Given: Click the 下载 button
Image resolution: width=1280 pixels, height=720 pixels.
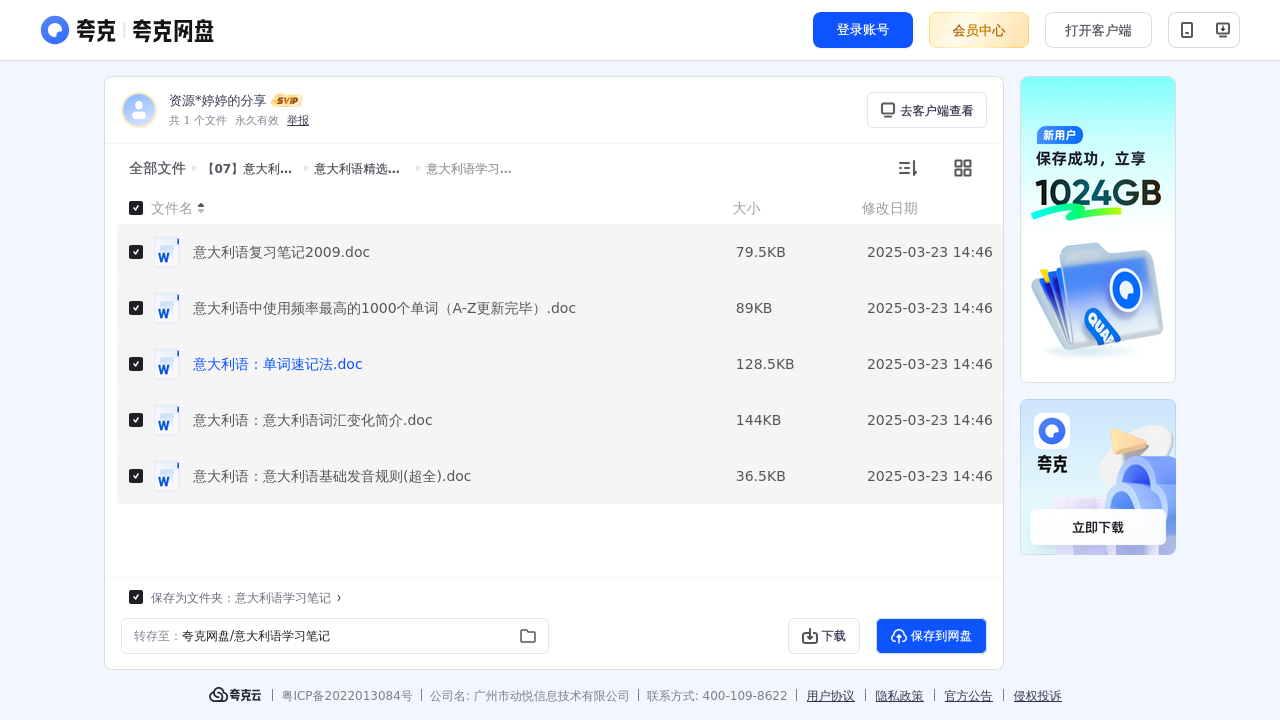Looking at the screenshot, I should point(824,636).
